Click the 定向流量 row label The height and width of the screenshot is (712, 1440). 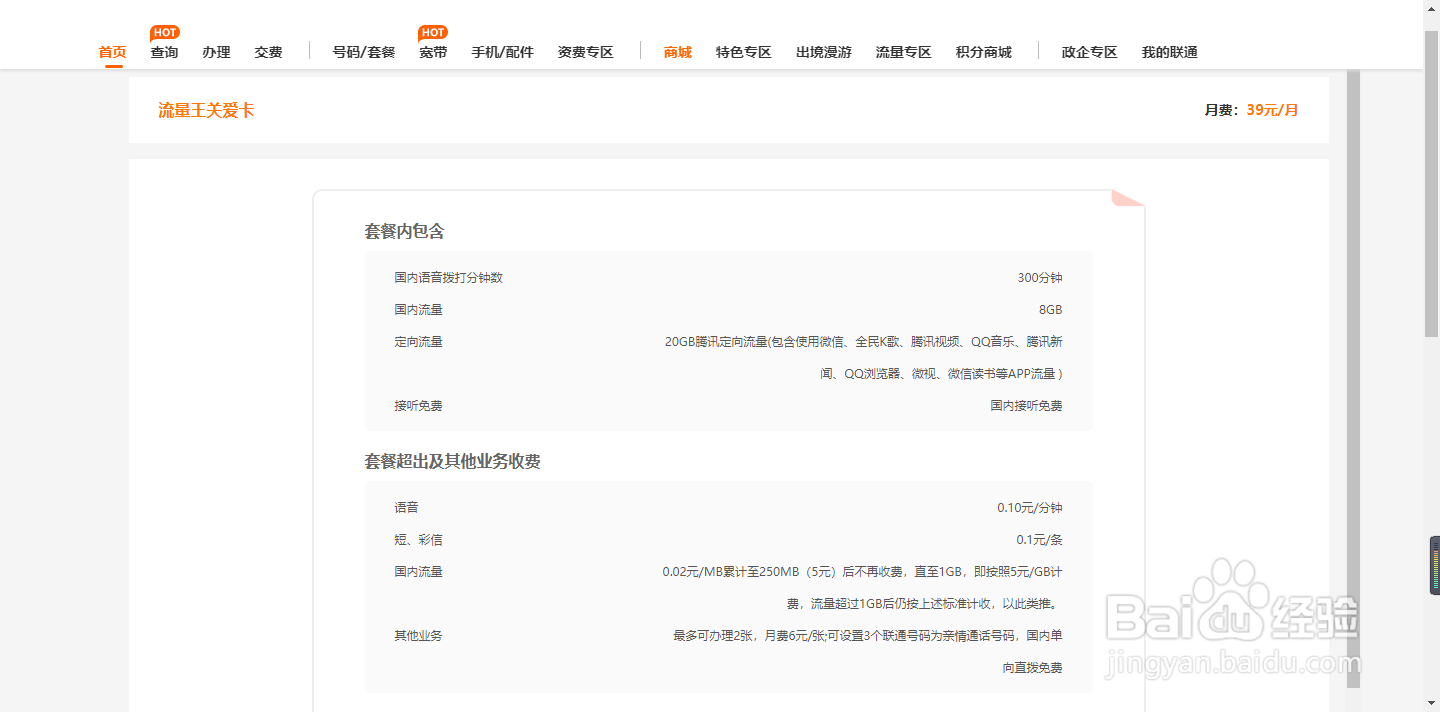pos(418,342)
